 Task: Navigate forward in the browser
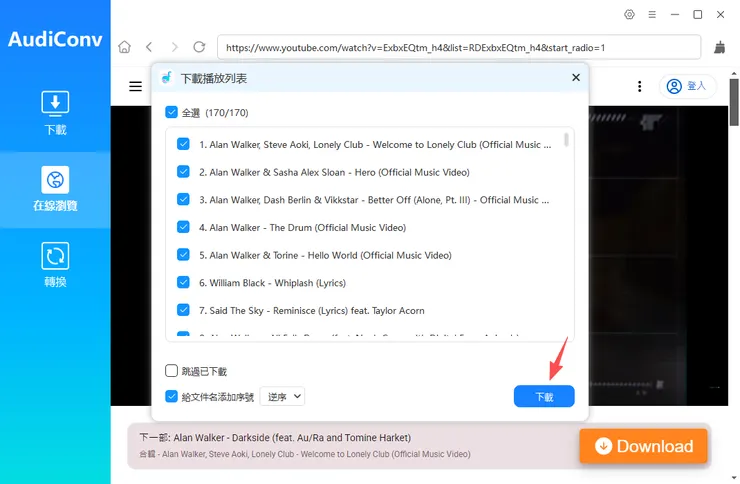coord(175,47)
